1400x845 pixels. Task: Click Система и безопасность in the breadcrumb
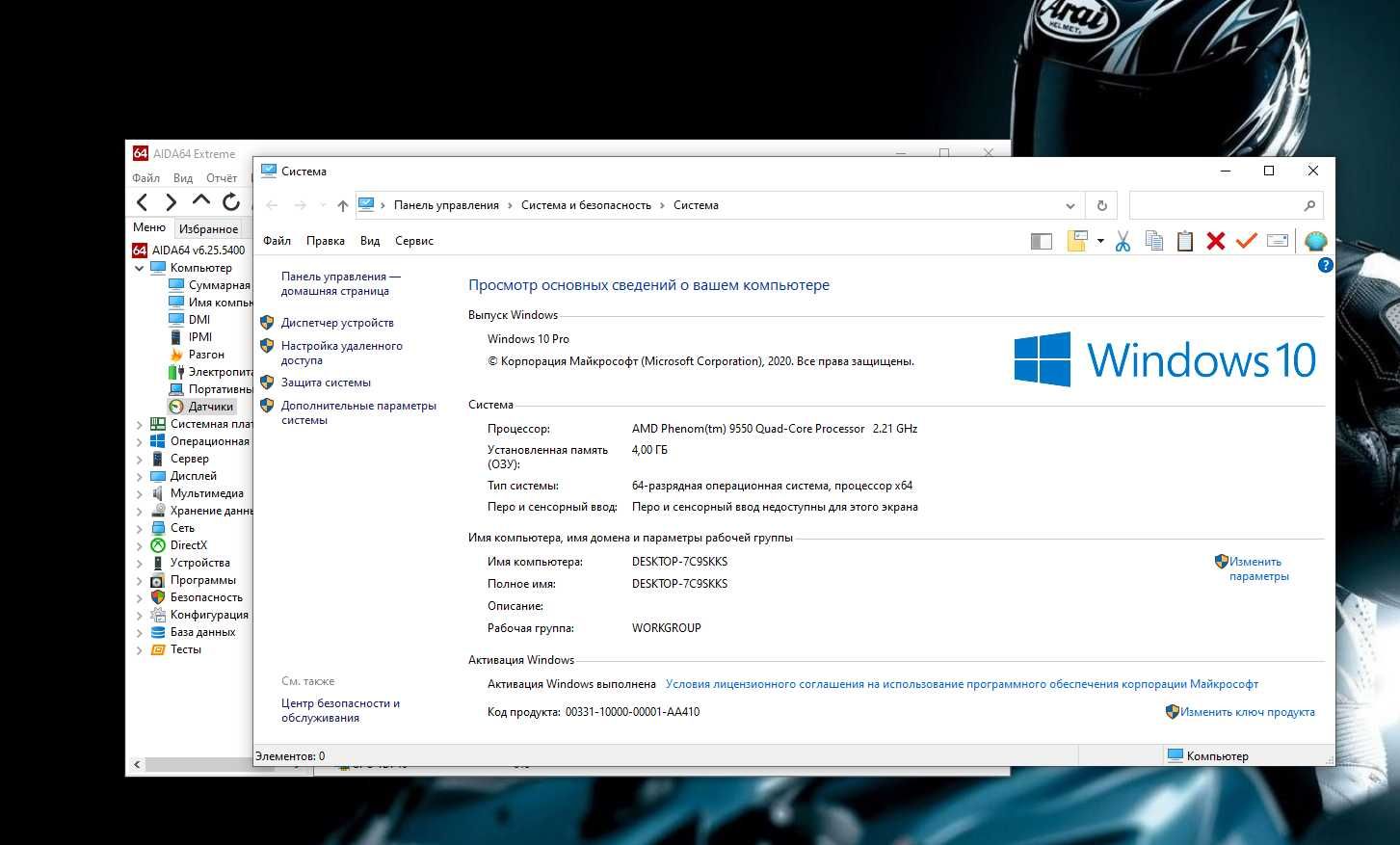coord(586,205)
